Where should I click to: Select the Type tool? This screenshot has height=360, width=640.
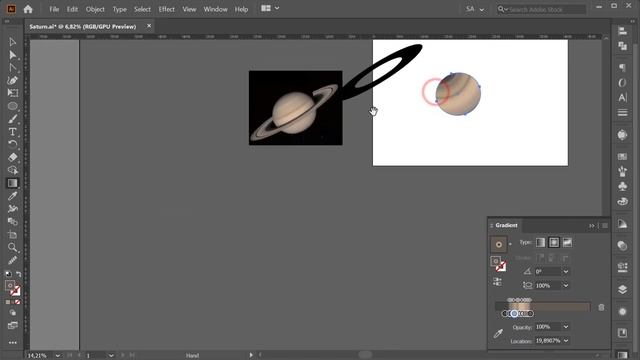(12, 132)
